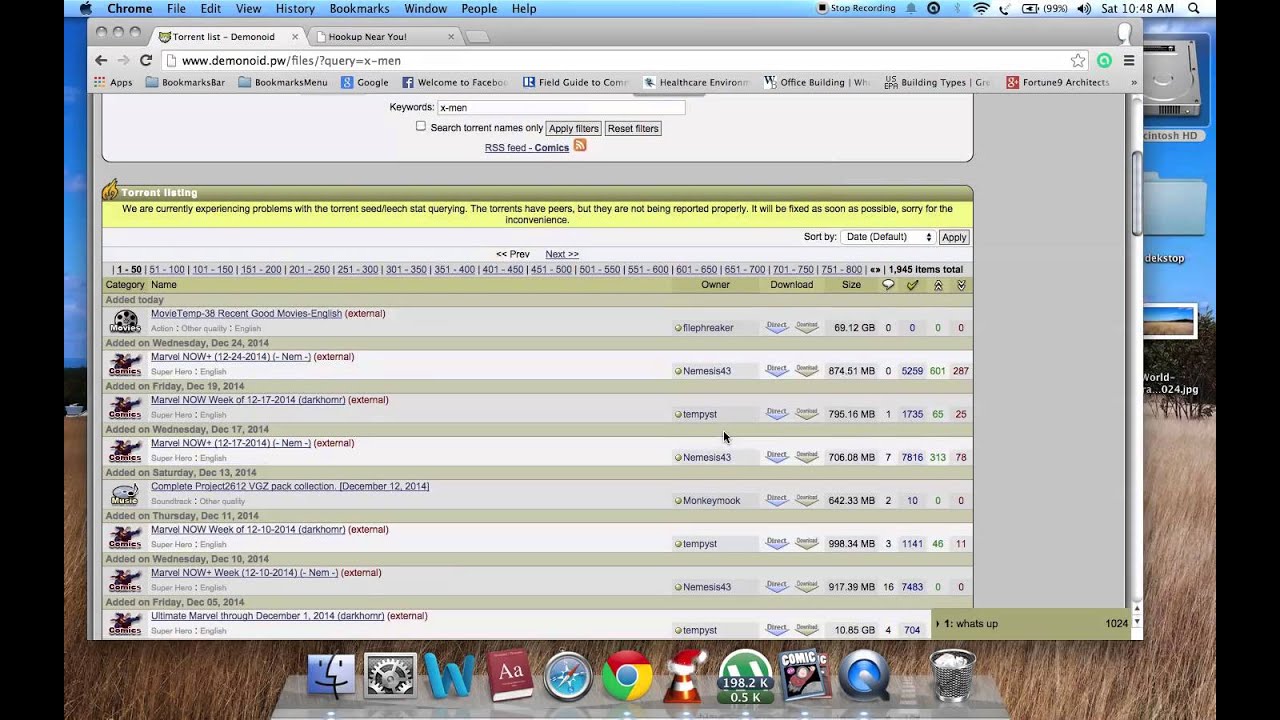Click the Comics icon beside Marvel NOW+ (12-24-2014)
This screenshot has height=720, width=1280.
[x=125, y=364]
